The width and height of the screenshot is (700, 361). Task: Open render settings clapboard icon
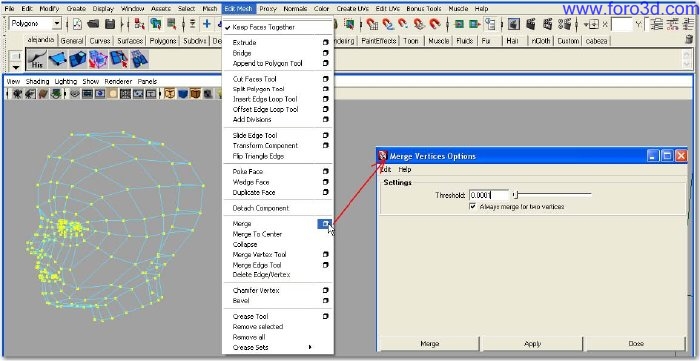point(564,24)
